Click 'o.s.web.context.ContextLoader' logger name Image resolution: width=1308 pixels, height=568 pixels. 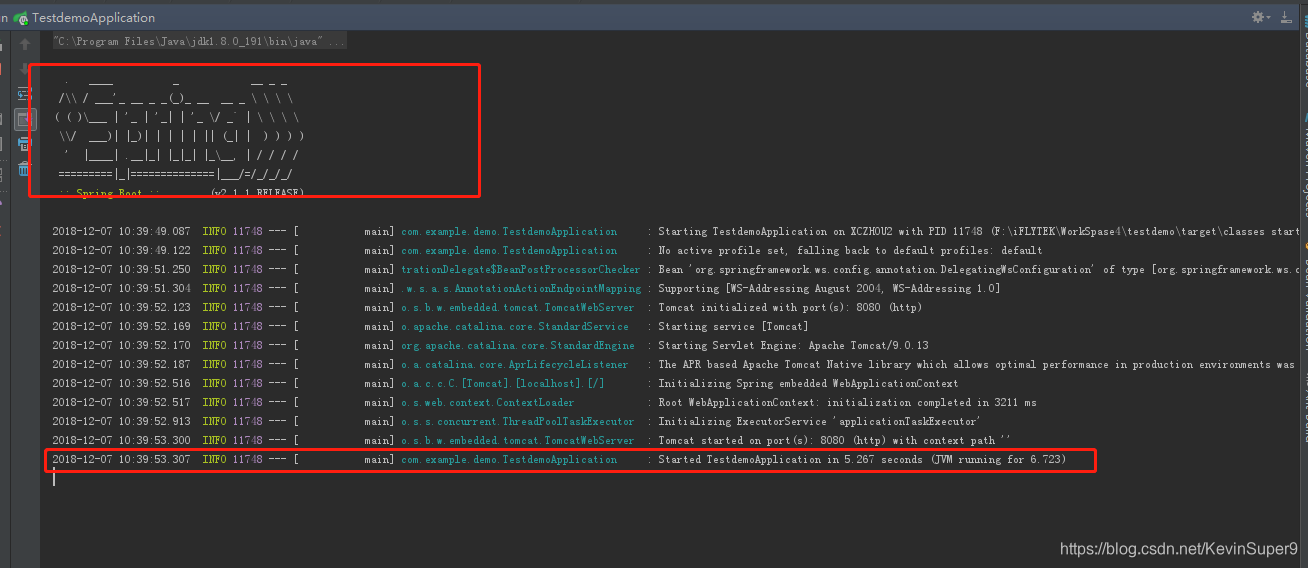[487, 403]
